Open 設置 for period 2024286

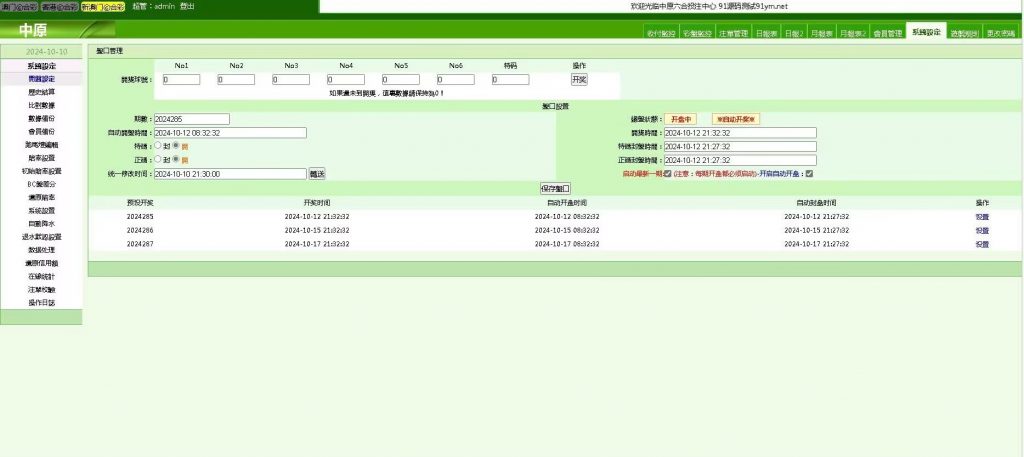click(981, 230)
